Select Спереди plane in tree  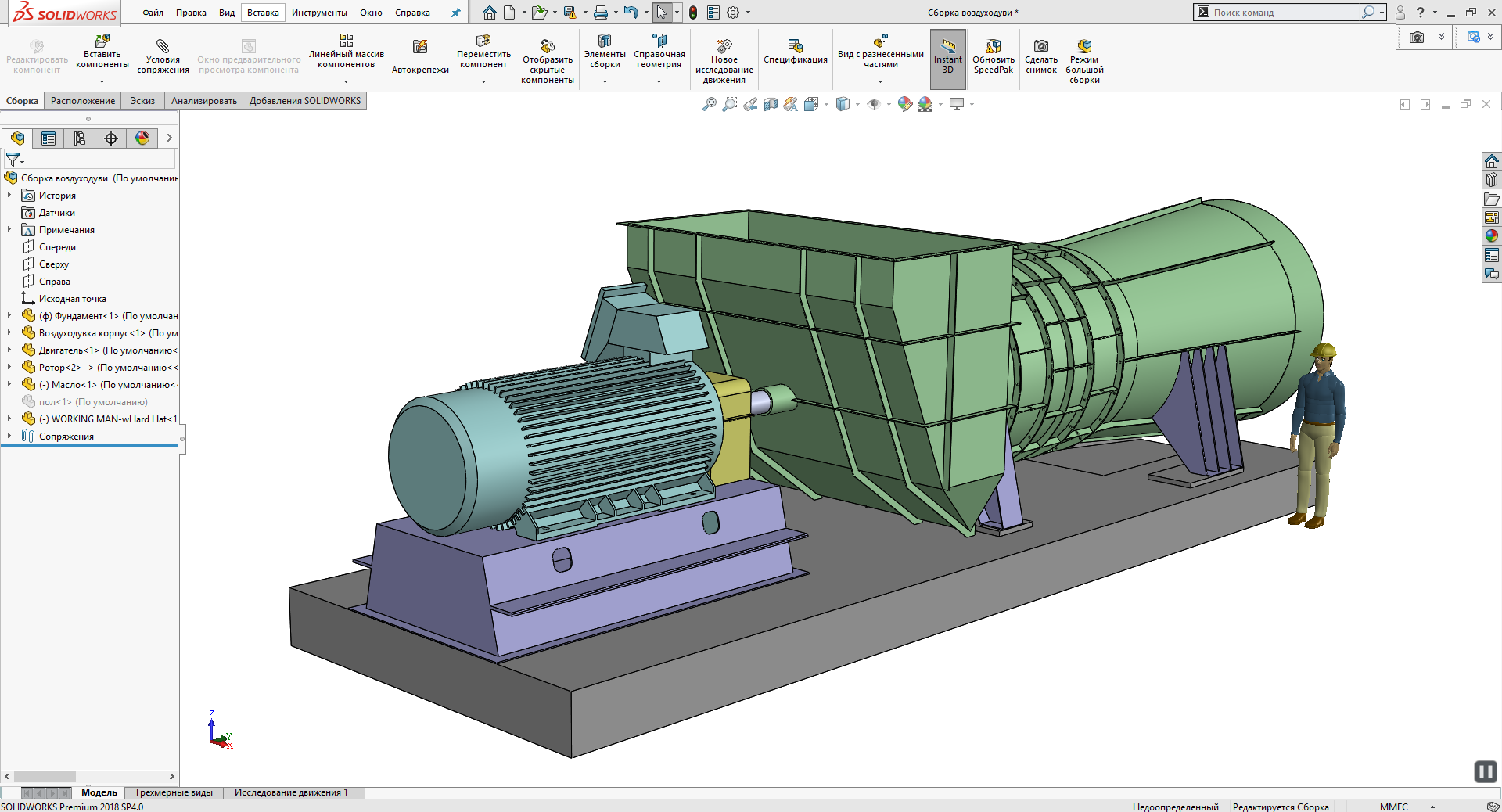point(57,246)
